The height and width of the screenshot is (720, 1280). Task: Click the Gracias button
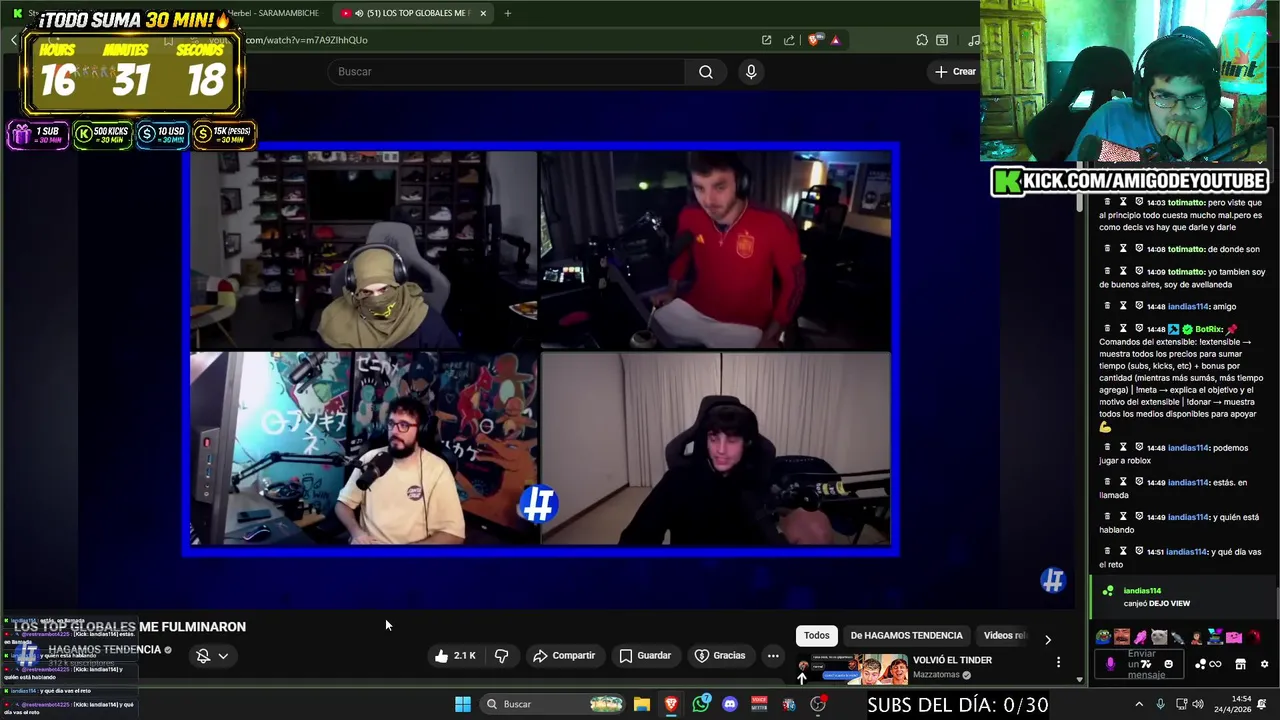click(720, 656)
